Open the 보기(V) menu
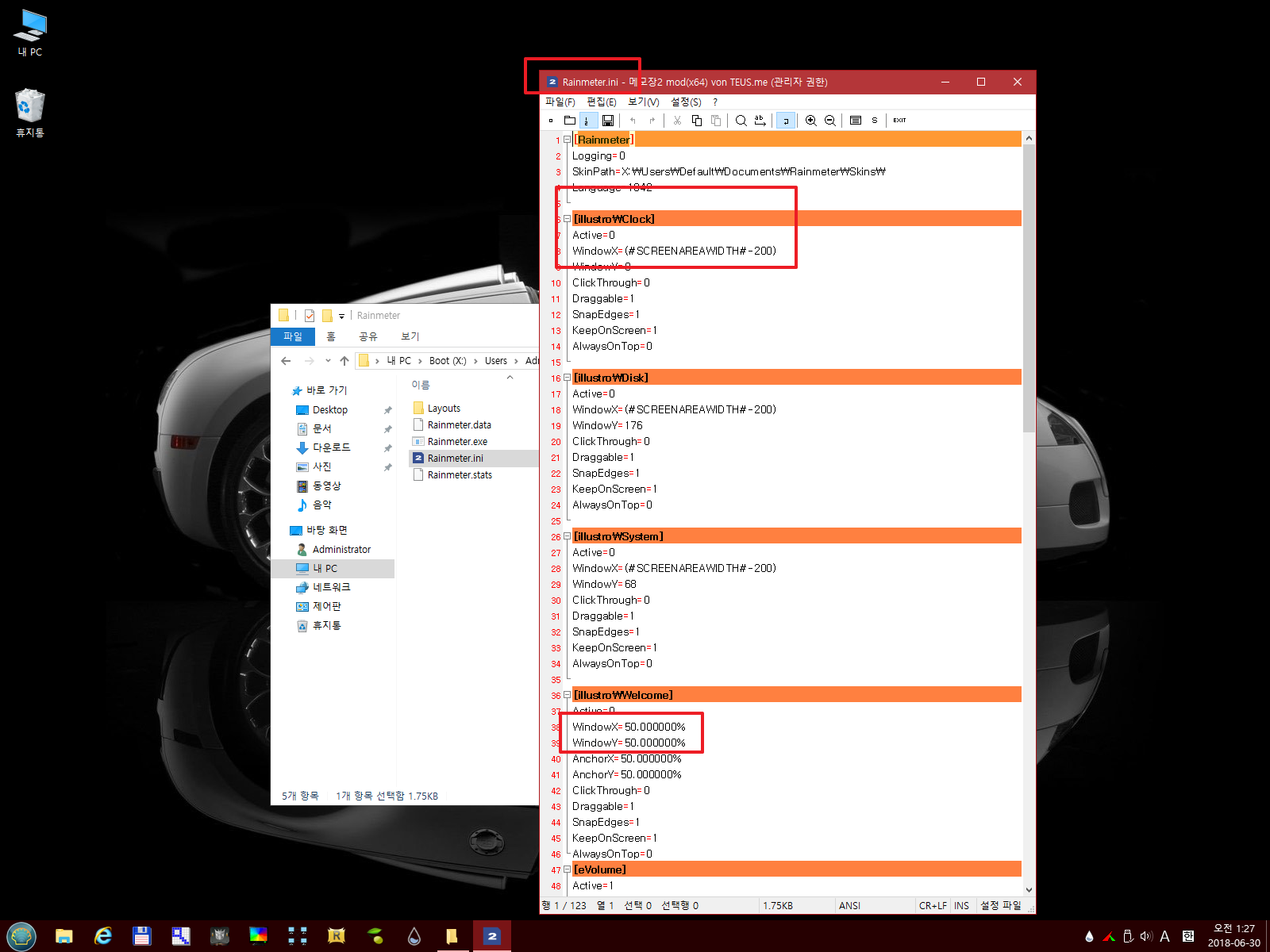The image size is (1270, 952). (644, 102)
